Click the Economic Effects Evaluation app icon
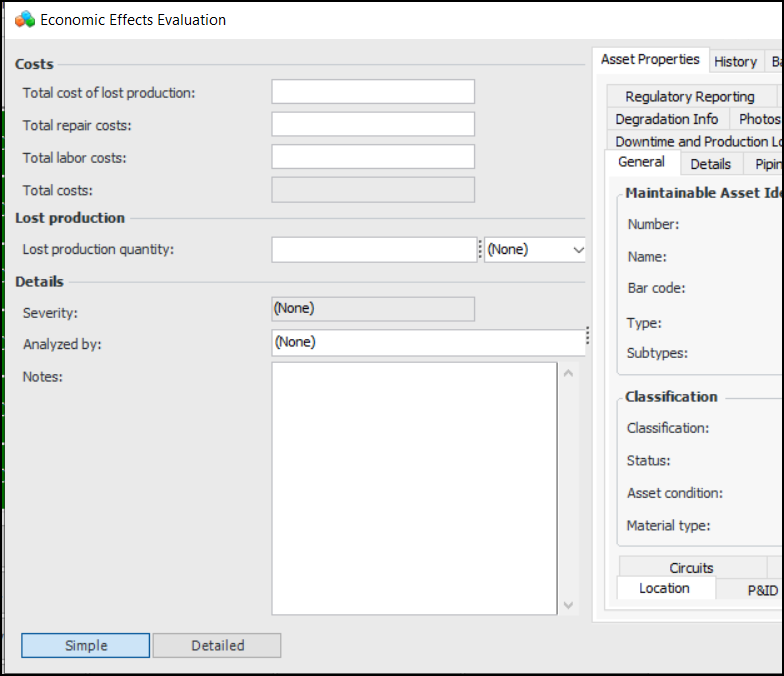 pos(25,20)
